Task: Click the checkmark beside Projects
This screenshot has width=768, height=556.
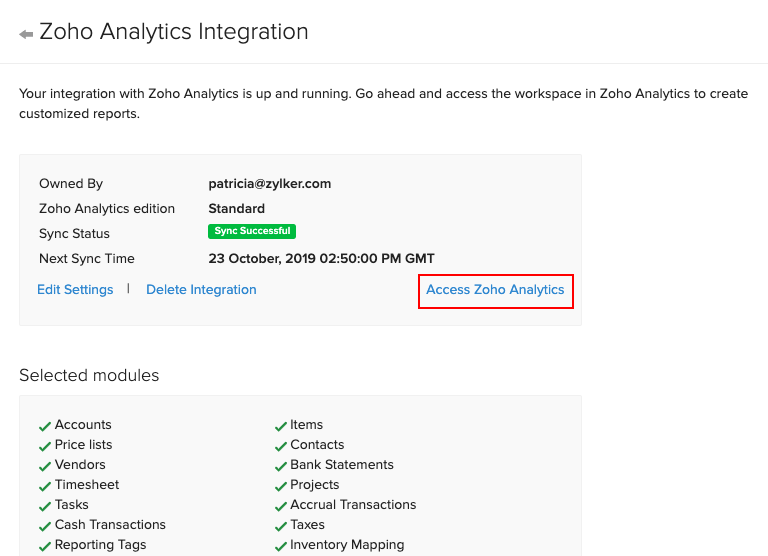Action: point(281,486)
